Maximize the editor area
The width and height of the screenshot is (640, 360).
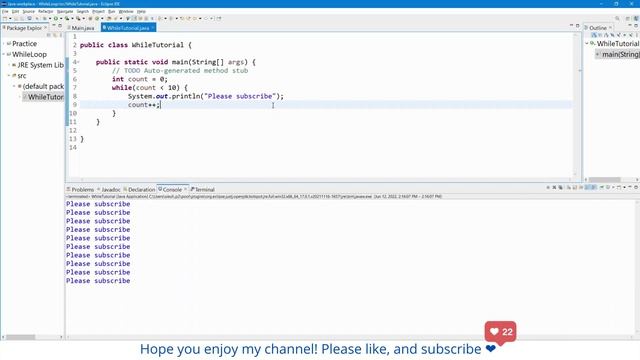coord(577,25)
